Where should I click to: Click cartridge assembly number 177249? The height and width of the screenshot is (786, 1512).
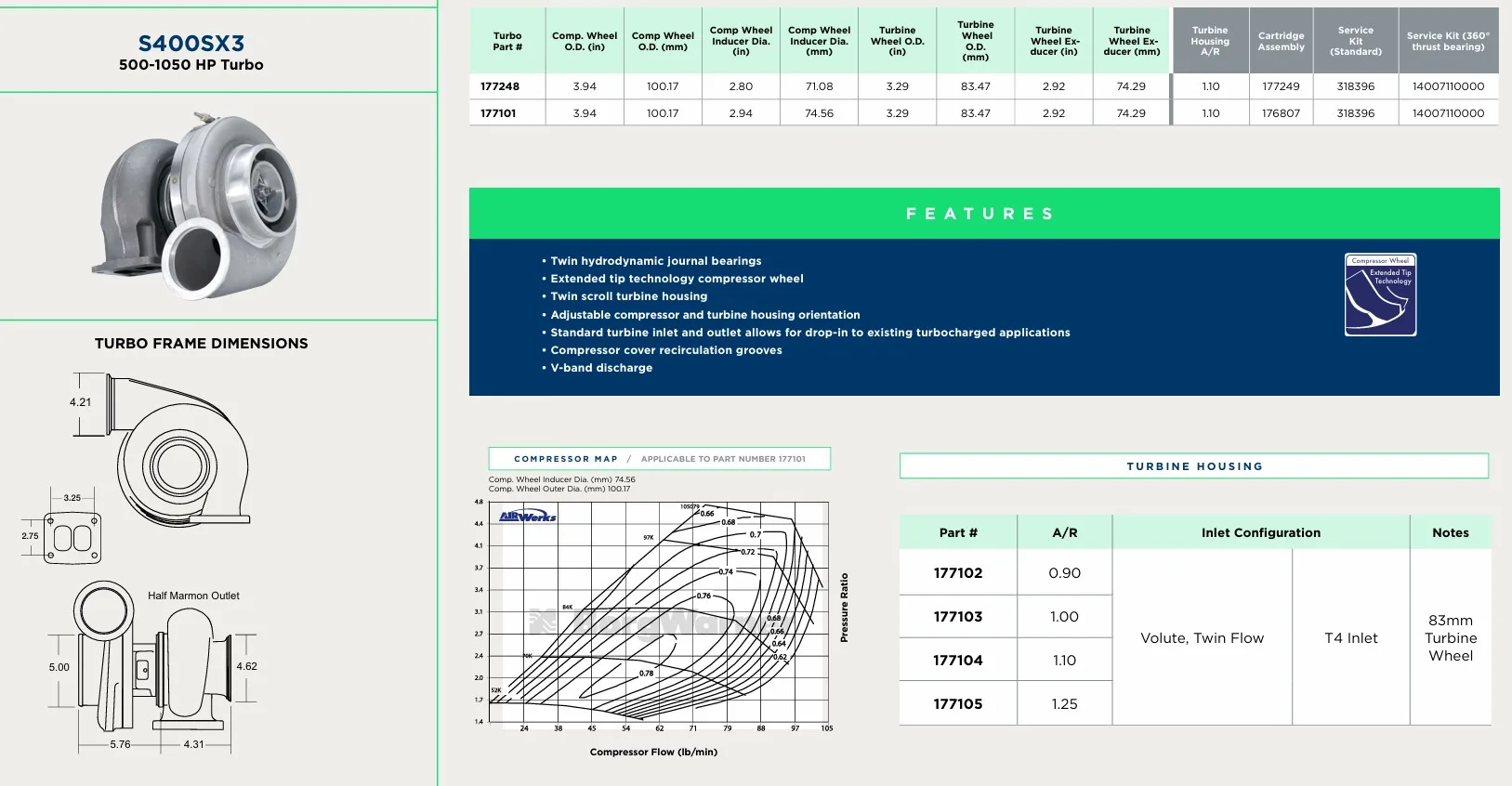pos(1282,86)
